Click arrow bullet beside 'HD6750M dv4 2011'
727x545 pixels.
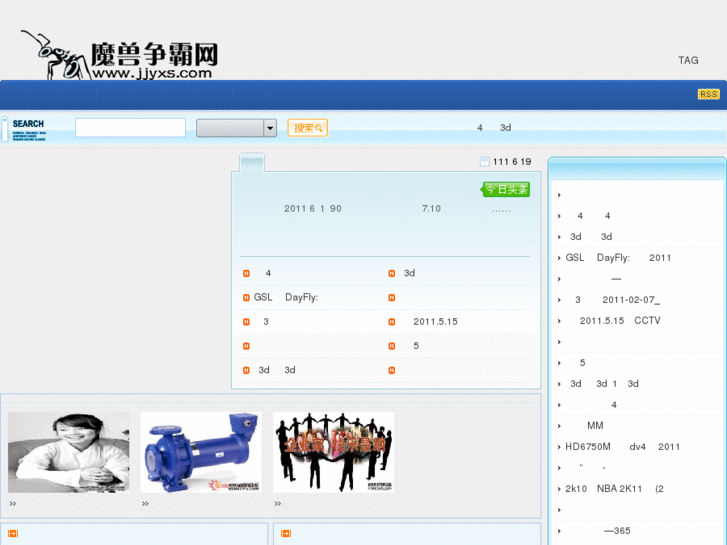point(559,447)
